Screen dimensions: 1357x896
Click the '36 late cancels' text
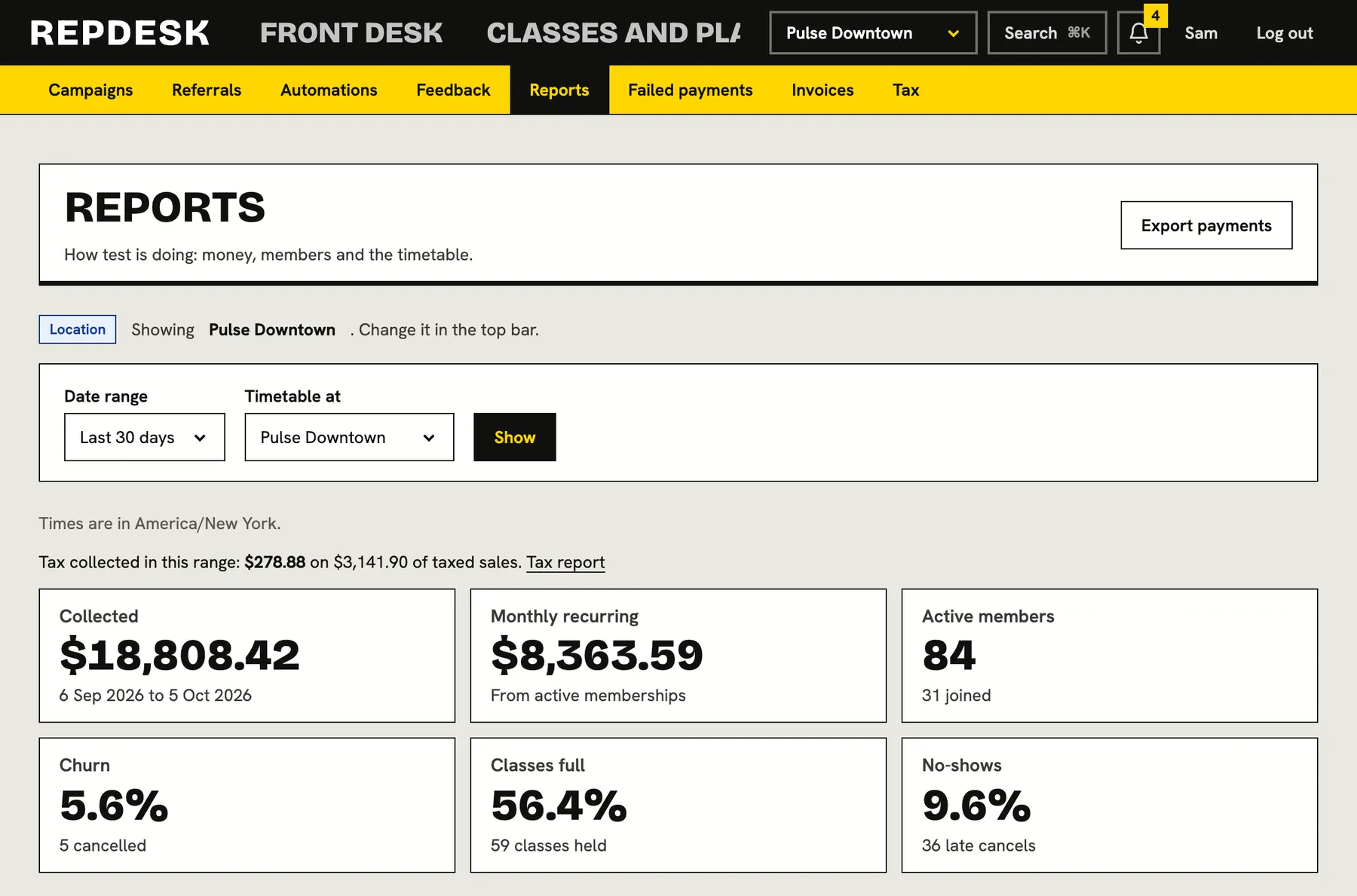coord(979,846)
